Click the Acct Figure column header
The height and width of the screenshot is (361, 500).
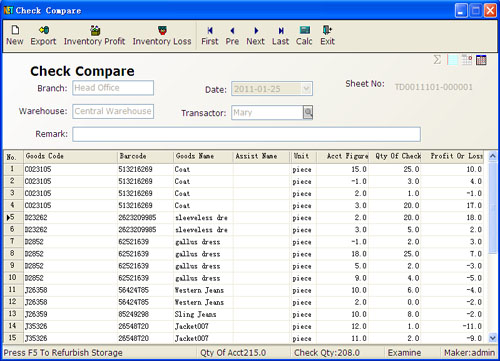tap(342, 156)
